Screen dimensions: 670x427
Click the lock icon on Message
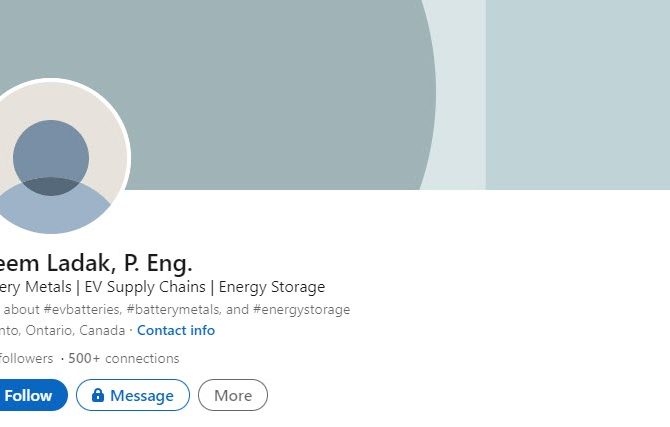98,395
